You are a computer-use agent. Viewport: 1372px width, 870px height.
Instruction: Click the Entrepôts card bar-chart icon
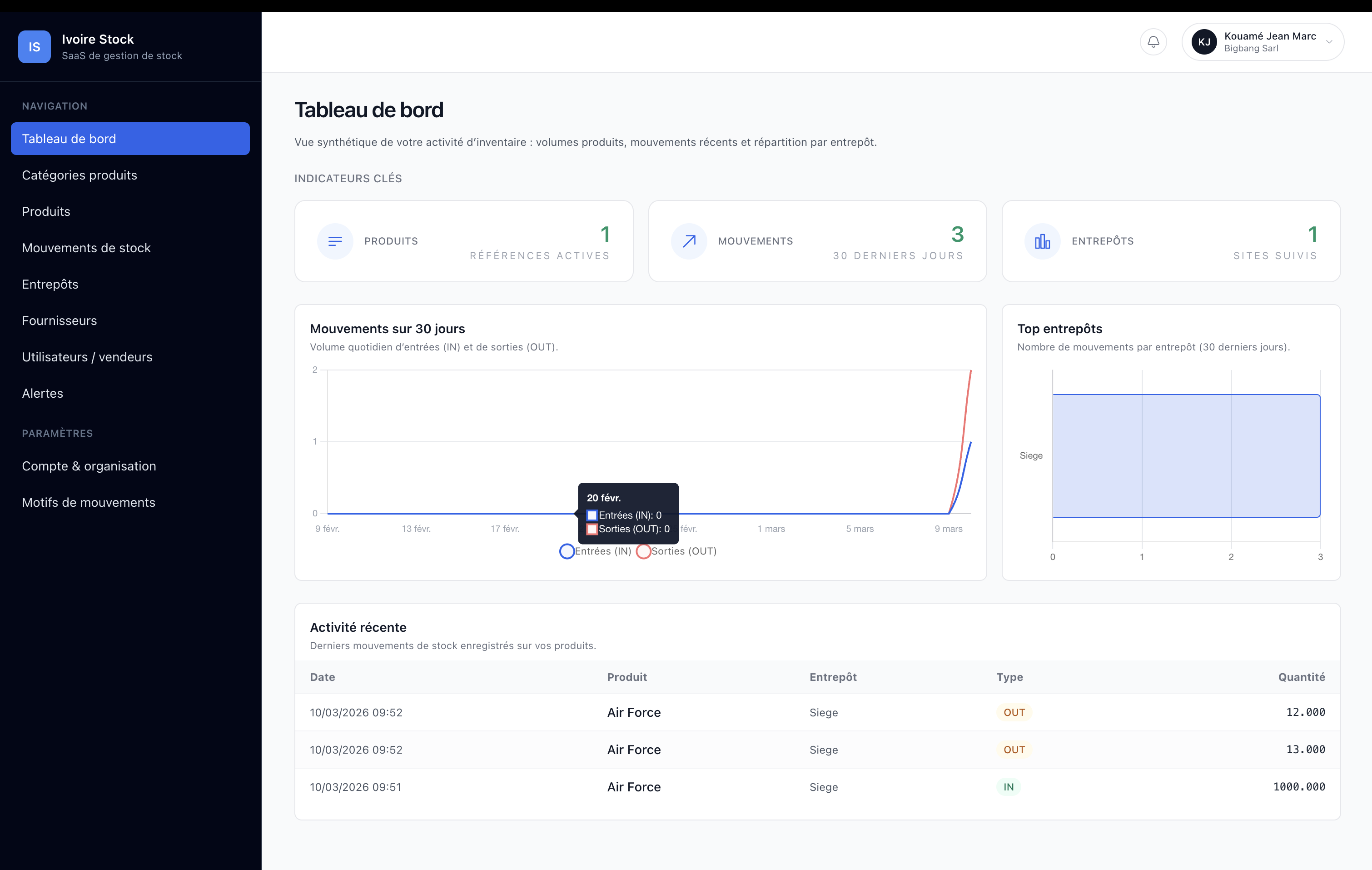click(x=1042, y=241)
